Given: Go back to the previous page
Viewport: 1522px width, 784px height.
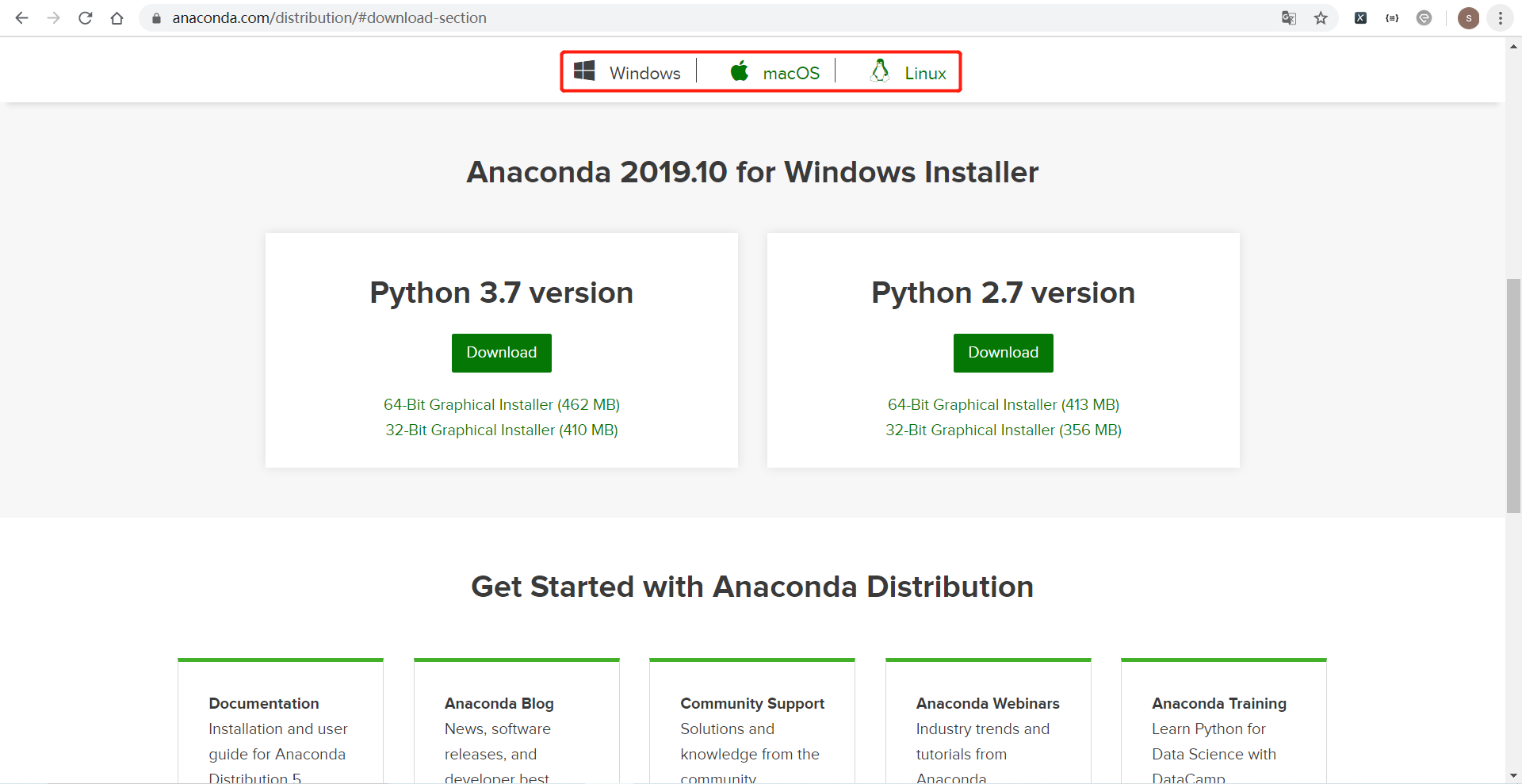Looking at the screenshot, I should (21, 17).
